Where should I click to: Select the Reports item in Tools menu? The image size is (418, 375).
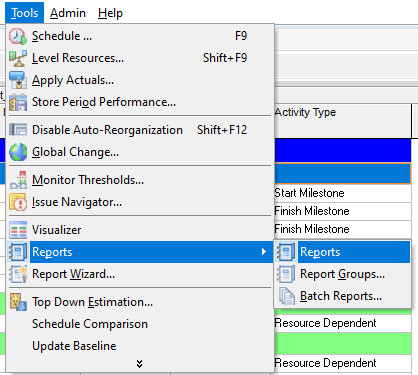coord(140,252)
